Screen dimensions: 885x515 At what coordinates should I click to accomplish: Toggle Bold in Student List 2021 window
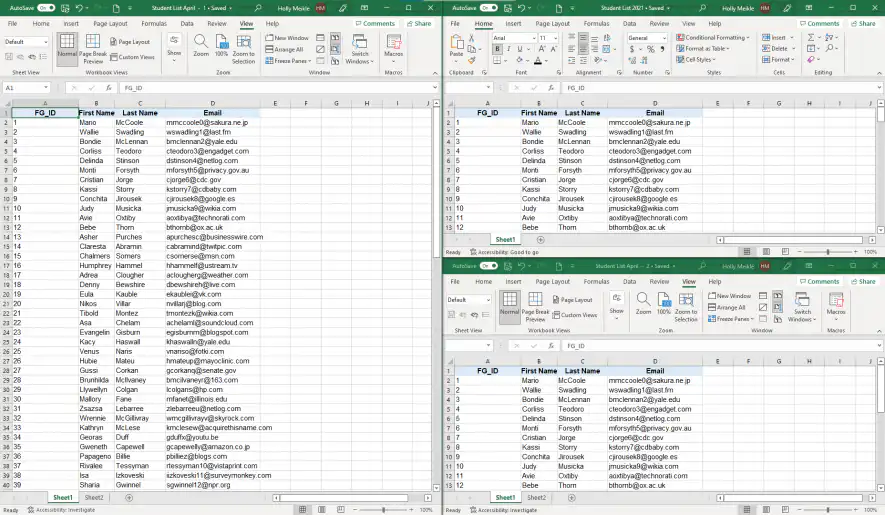pos(497,49)
